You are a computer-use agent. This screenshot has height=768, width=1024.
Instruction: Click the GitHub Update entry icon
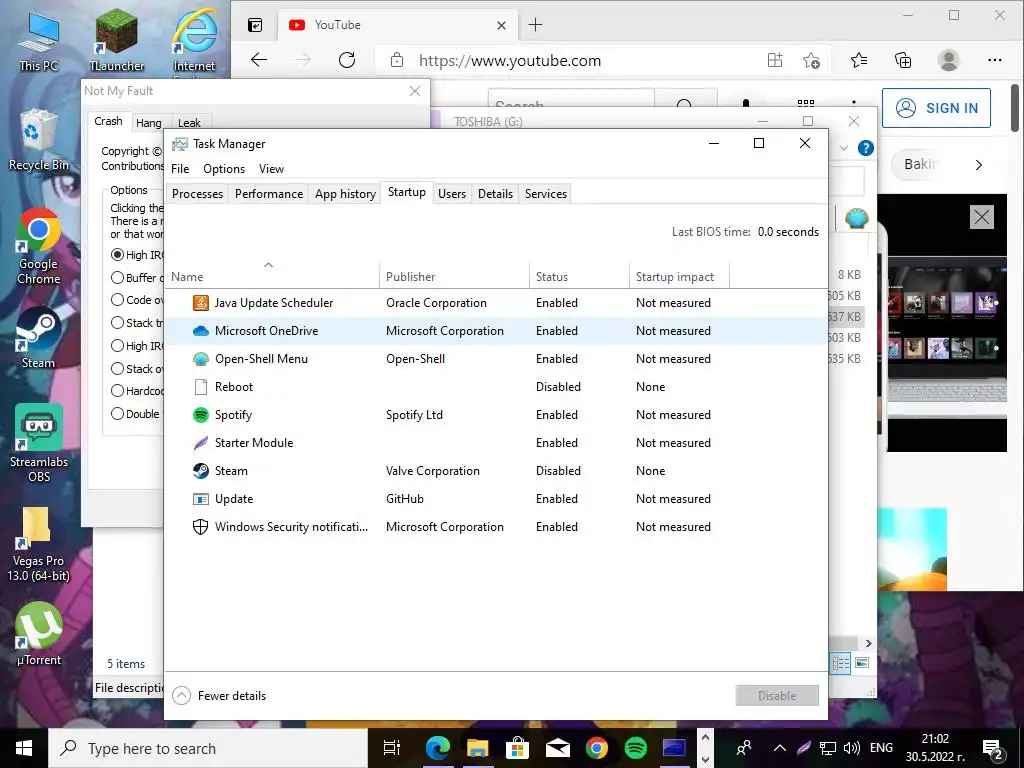pyautogui.click(x=201, y=499)
